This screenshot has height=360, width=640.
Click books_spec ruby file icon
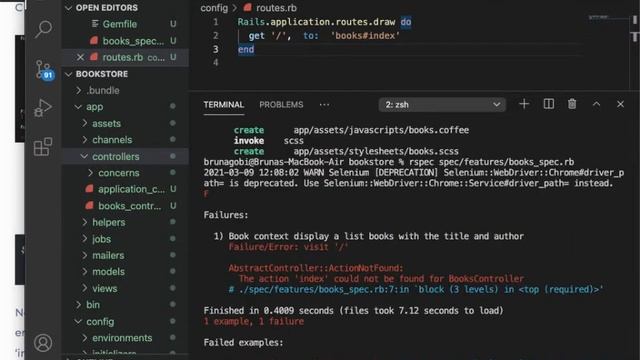tap(94, 40)
